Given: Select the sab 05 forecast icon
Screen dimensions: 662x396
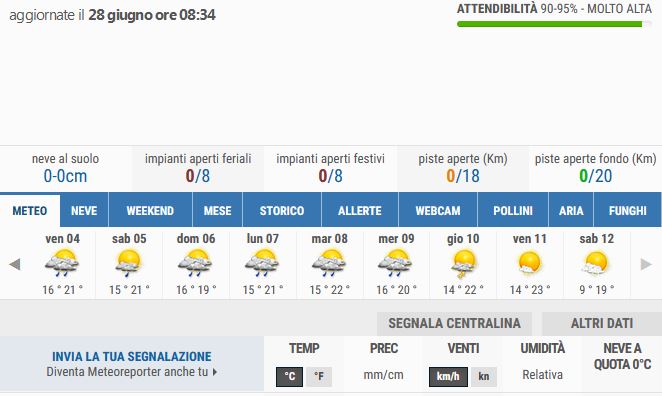Looking at the screenshot, I should [129, 263].
